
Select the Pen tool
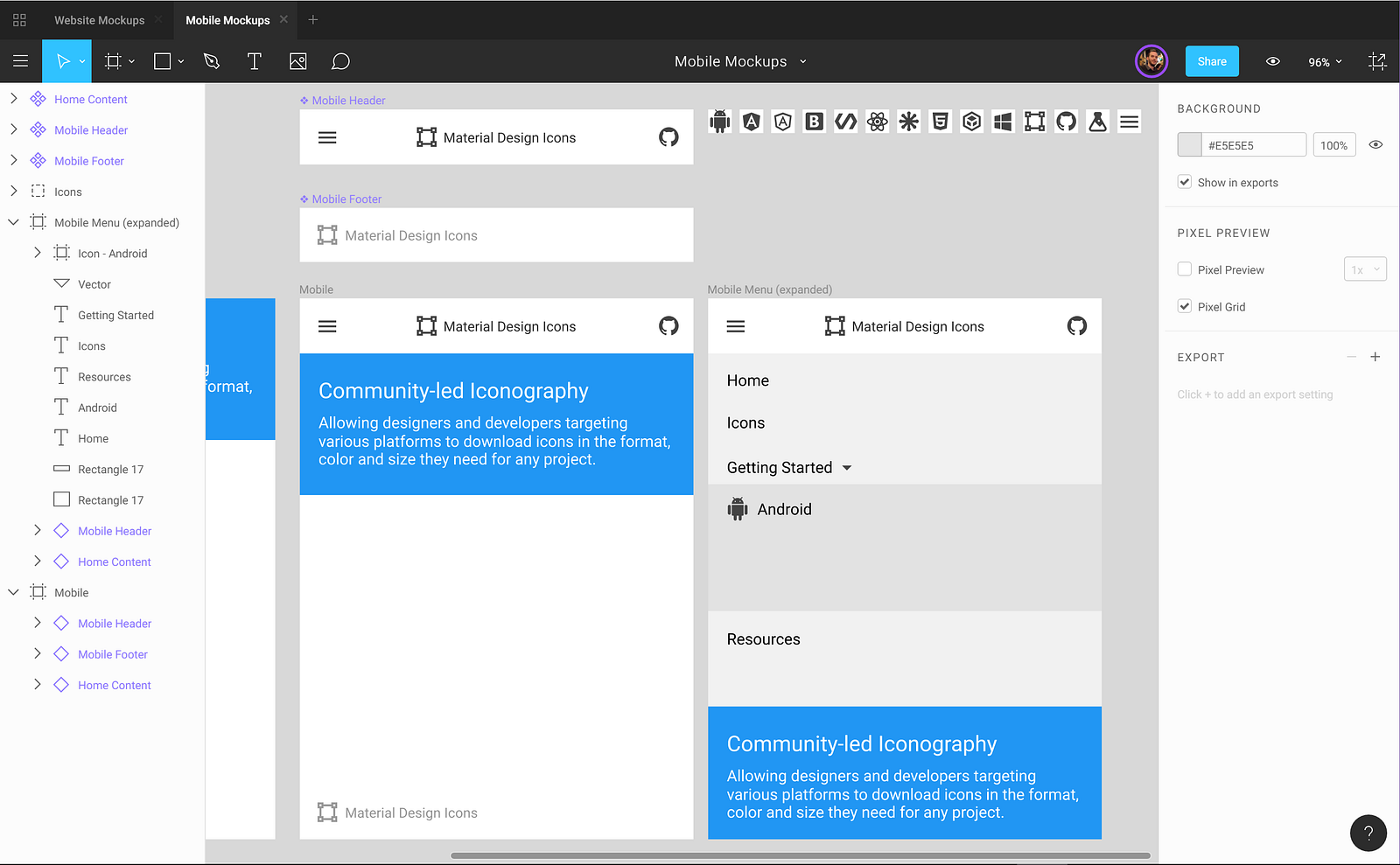click(211, 61)
